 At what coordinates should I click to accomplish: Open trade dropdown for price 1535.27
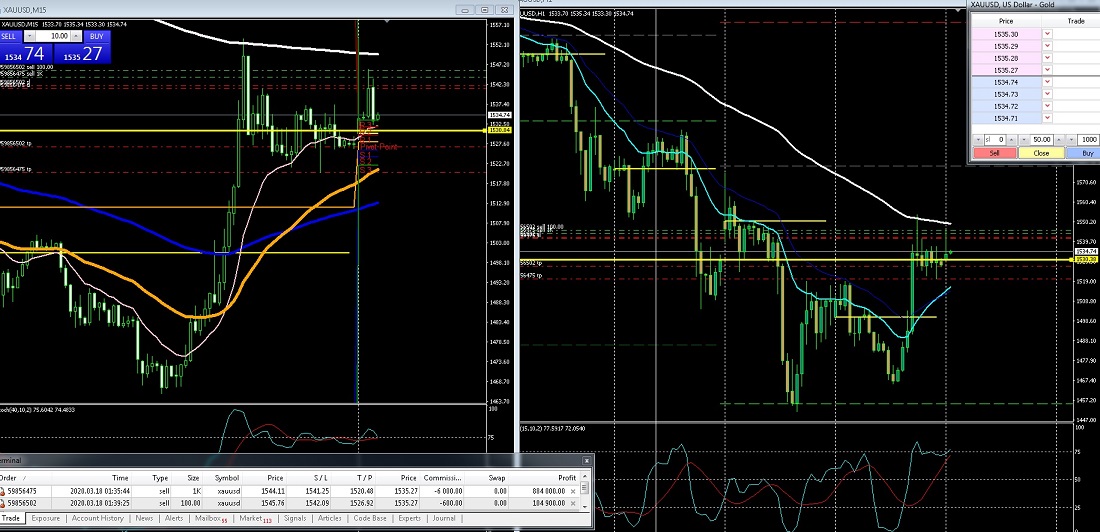click(x=1047, y=70)
